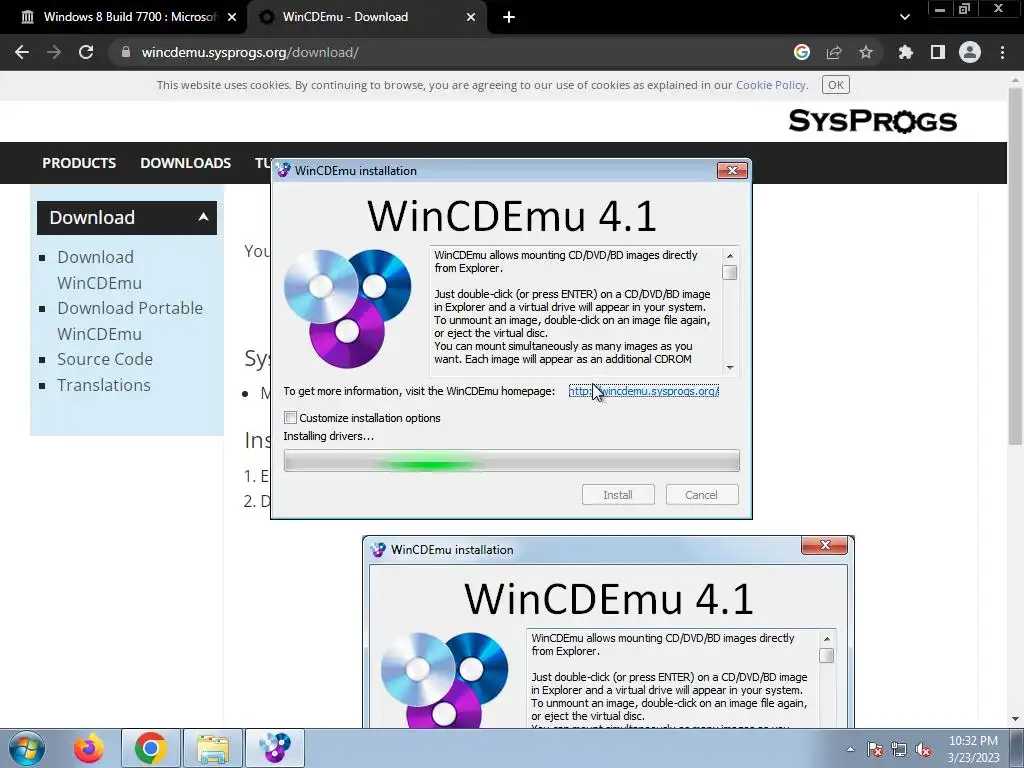Cancel the WinCDEmu installation
Viewport: 1024px width, 768px height.
tap(702, 494)
